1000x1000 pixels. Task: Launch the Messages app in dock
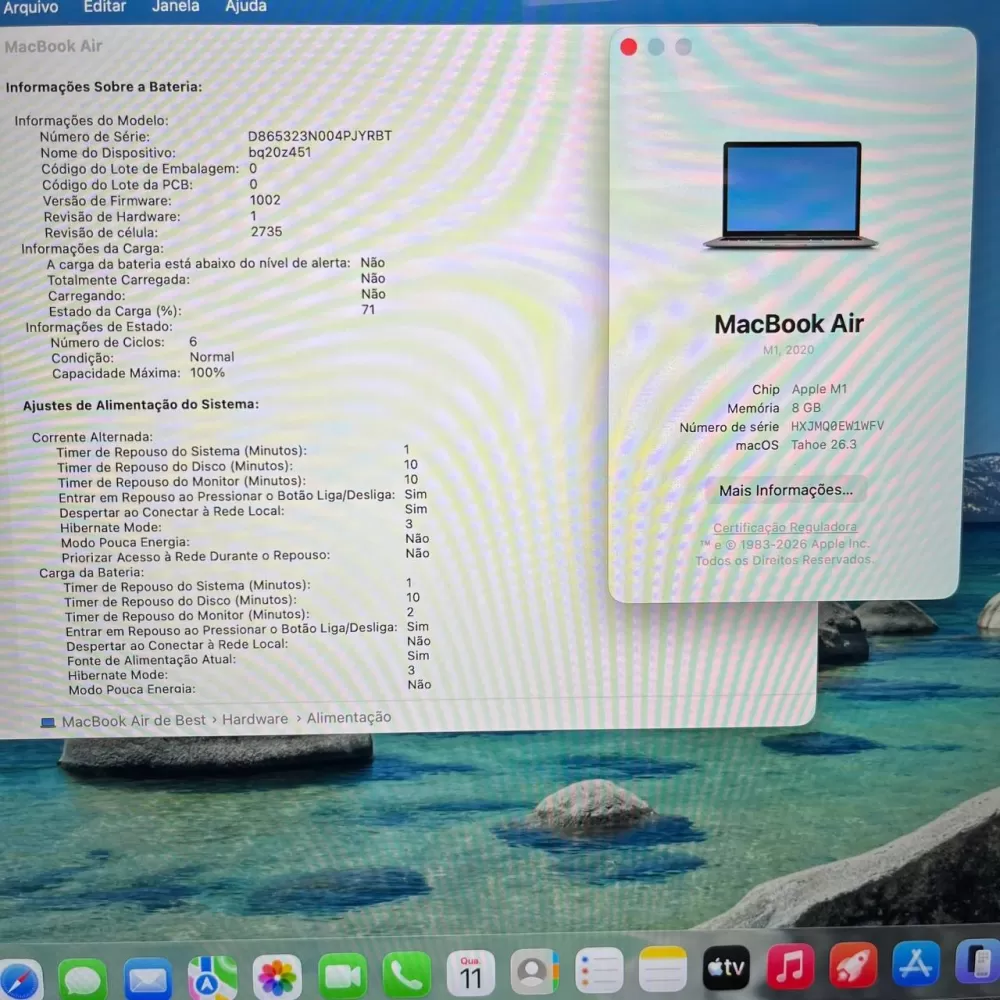click(x=83, y=977)
